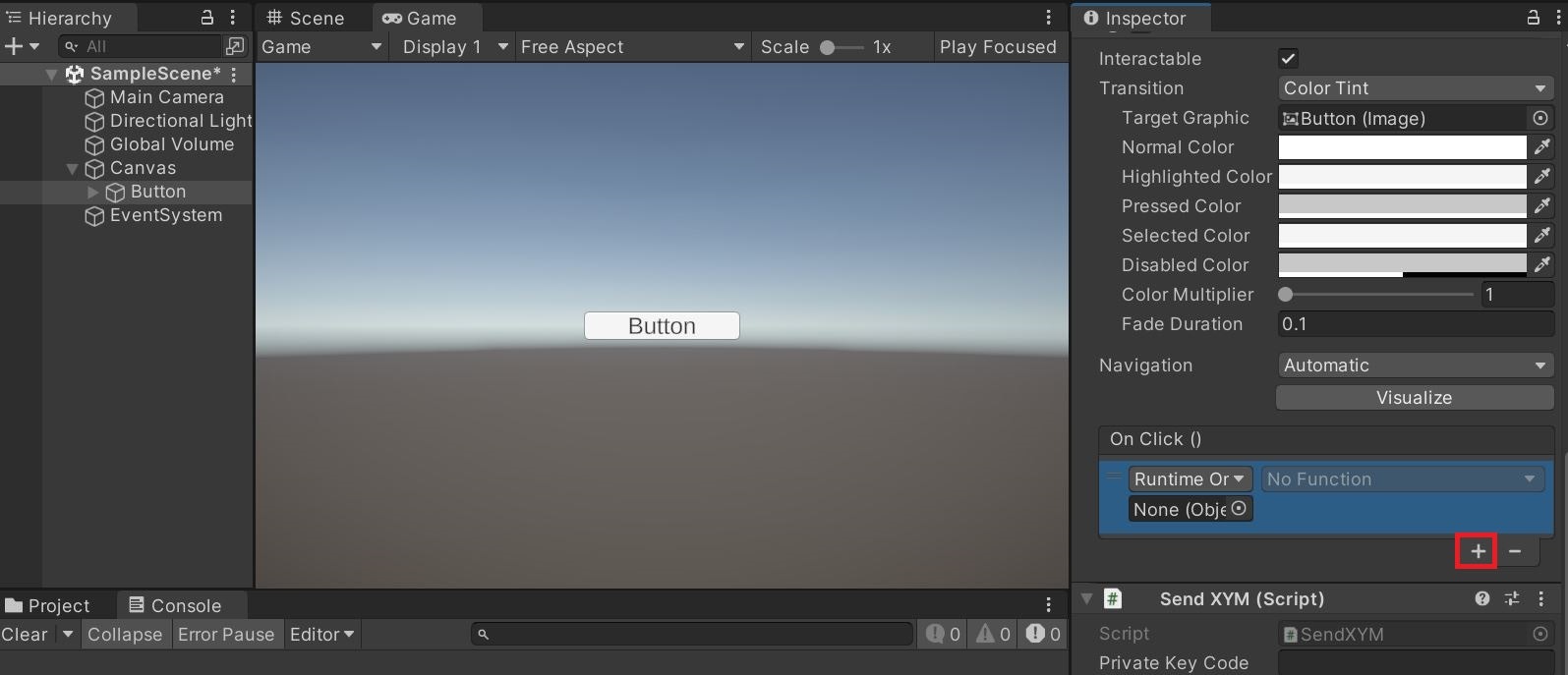This screenshot has height=675, width=1568.
Task: Toggle Console info message count filter
Action: [x=943, y=635]
